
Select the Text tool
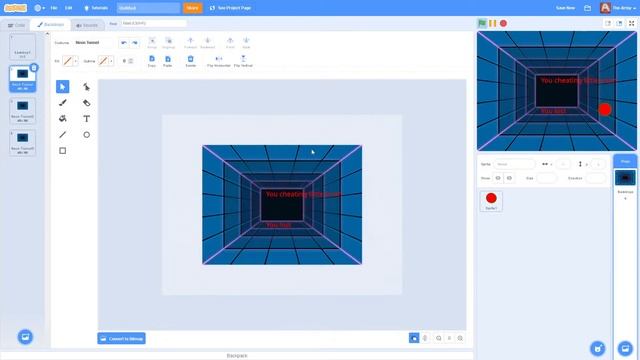(87, 118)
